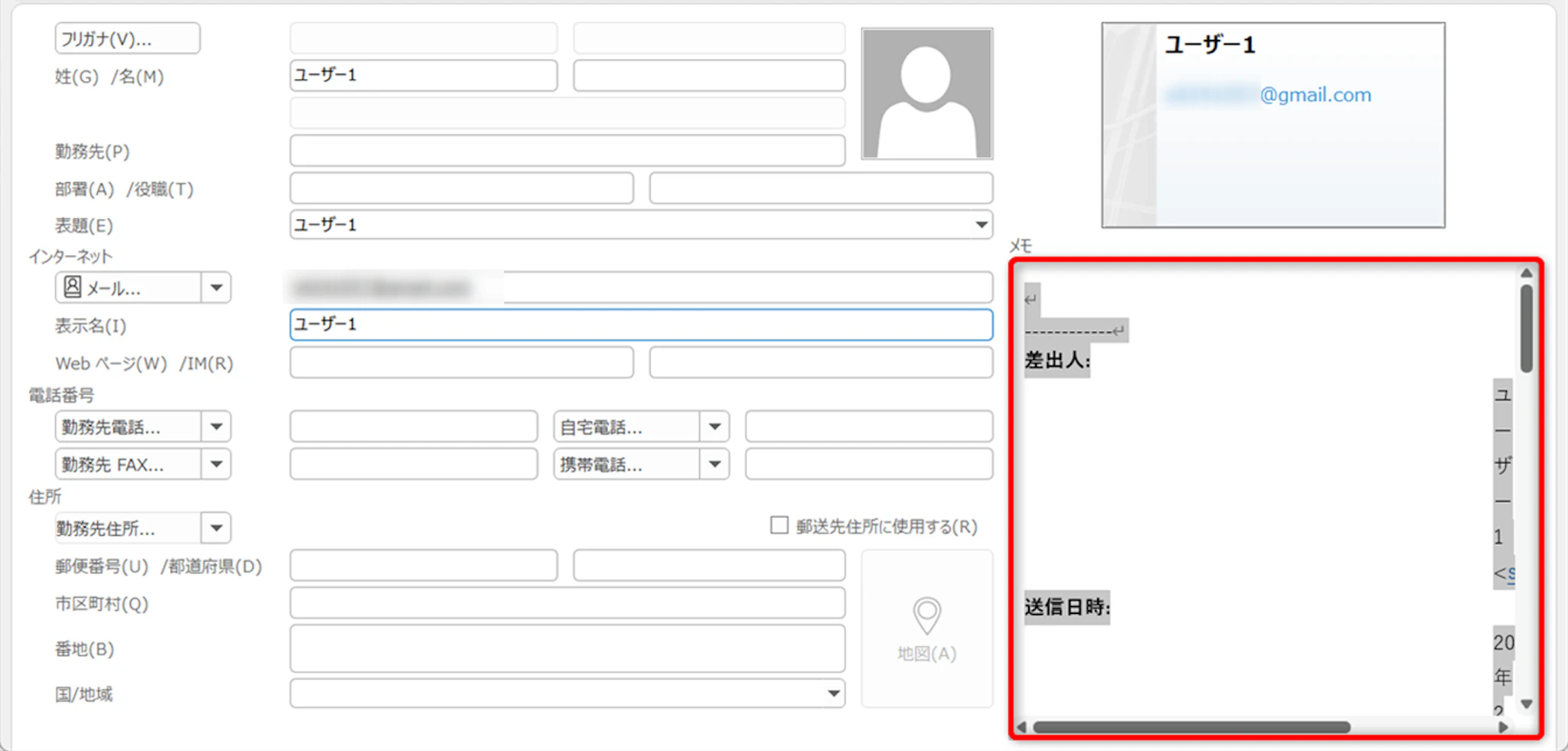Click the blurred email address field

coord(641,288)
